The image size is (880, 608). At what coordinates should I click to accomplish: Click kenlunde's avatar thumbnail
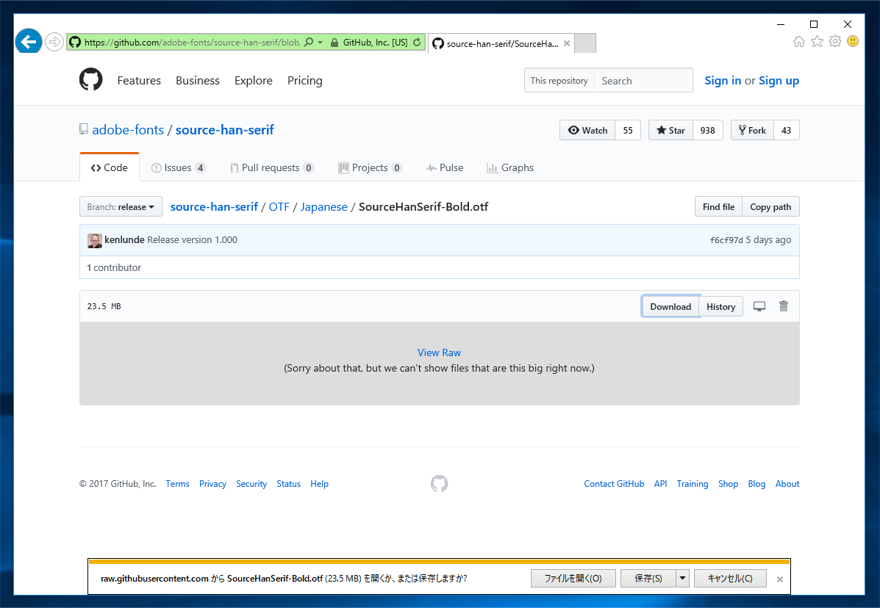(x=95, y=240)
